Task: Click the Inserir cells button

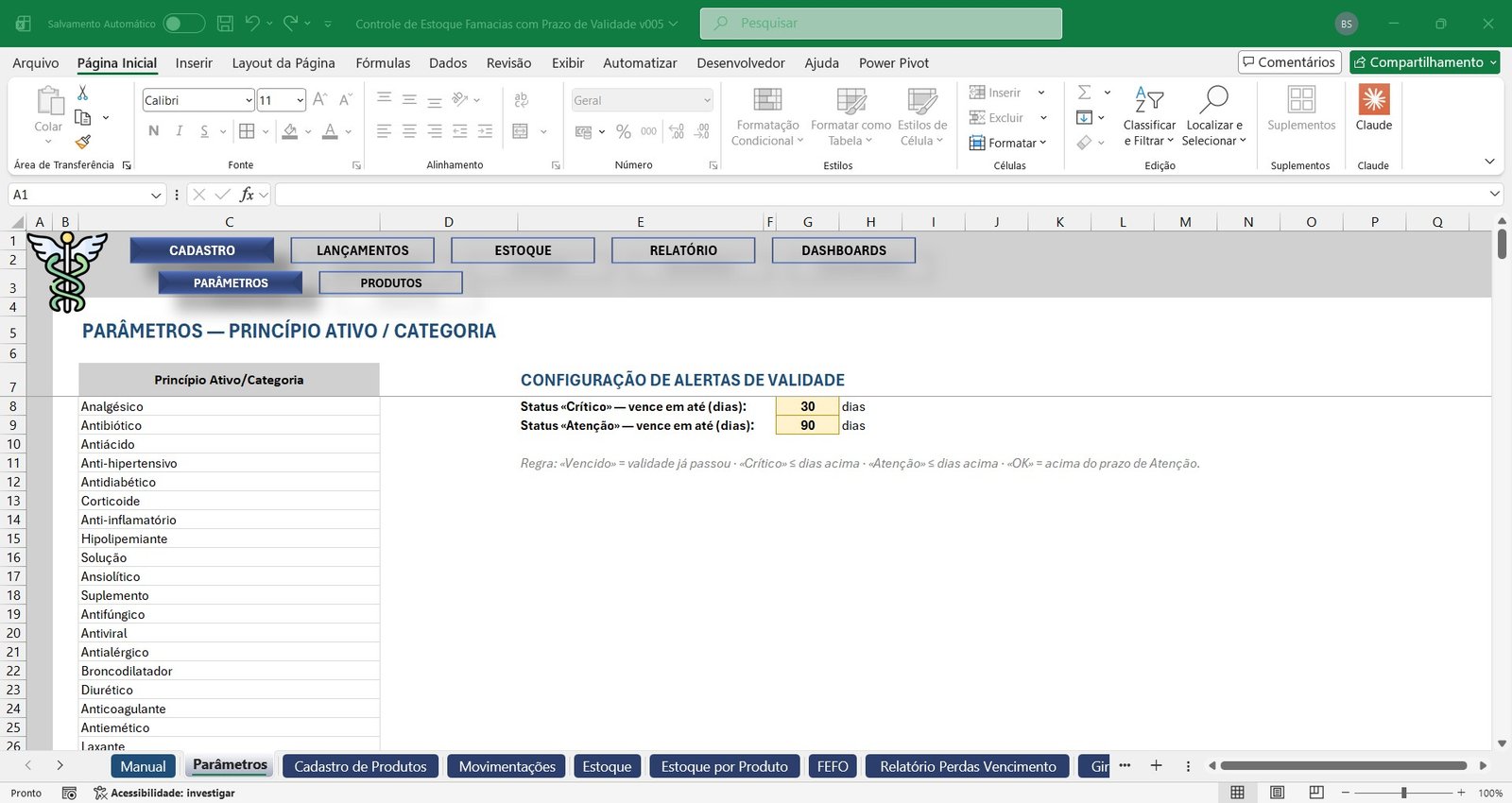Action: click(995, 93)
